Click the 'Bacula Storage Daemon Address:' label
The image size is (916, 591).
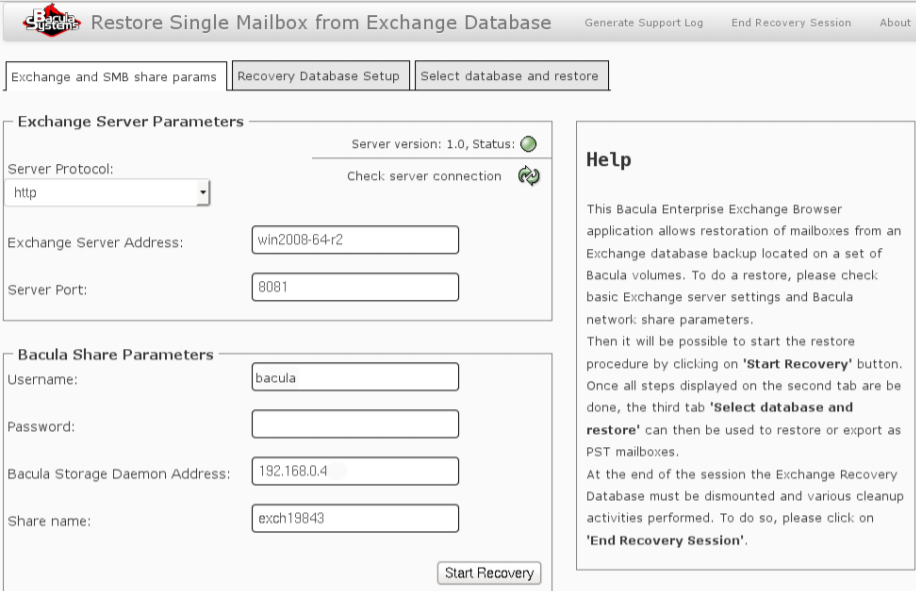tap(119, 474)
